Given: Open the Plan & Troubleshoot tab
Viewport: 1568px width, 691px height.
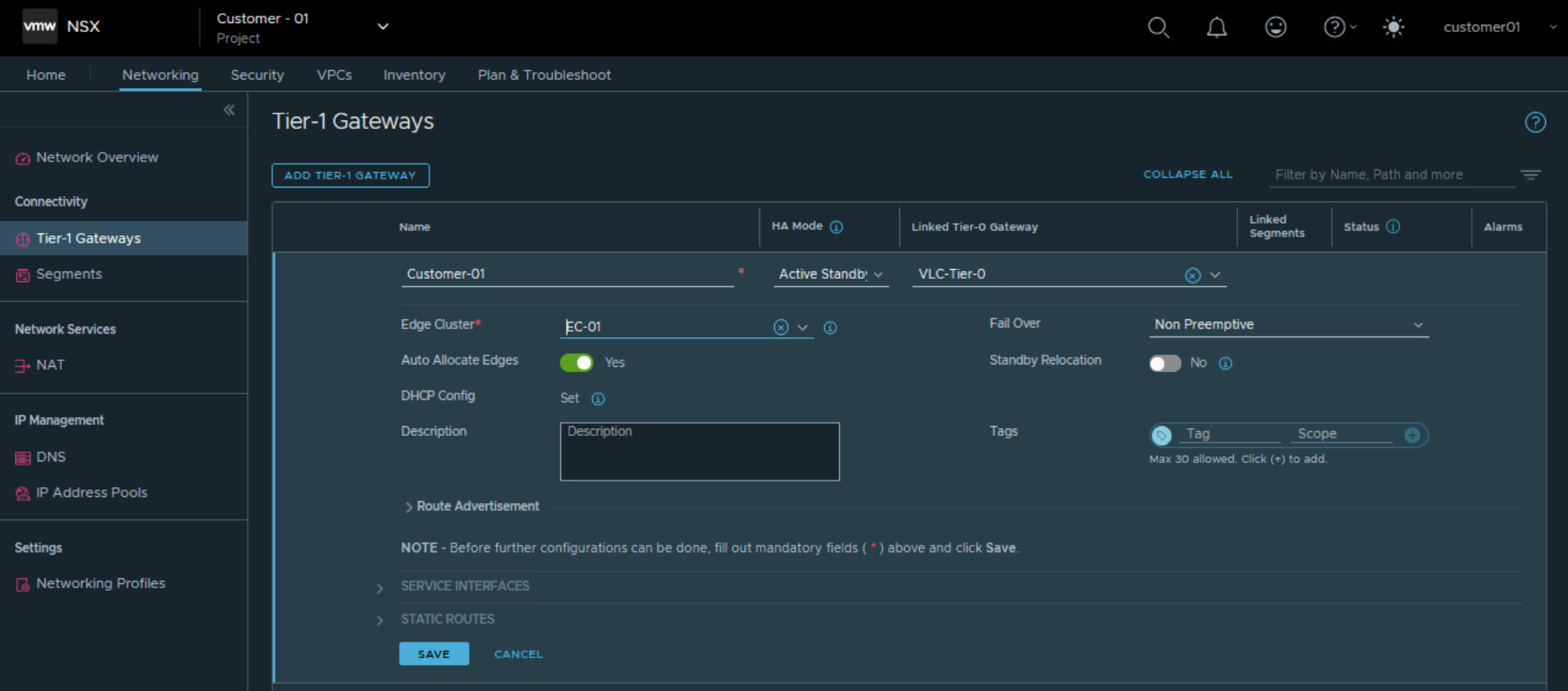Looking at the screenshot, I should pyautogui.click(x=544, y=75).
